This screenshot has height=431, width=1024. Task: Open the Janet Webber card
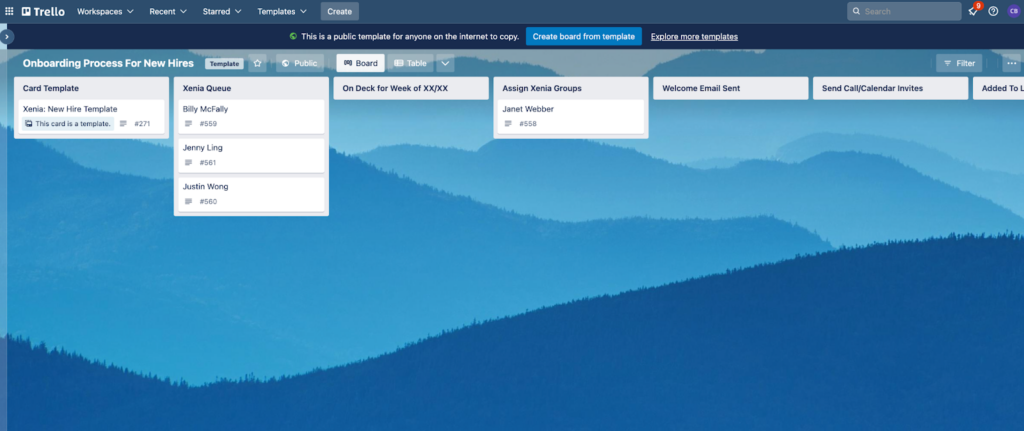pos(571,116)
